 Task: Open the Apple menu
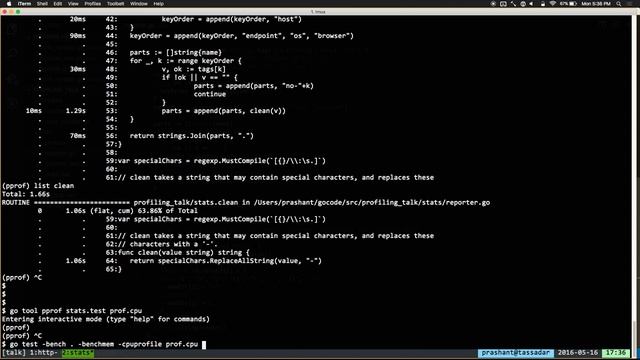click(x=9, y=4)
